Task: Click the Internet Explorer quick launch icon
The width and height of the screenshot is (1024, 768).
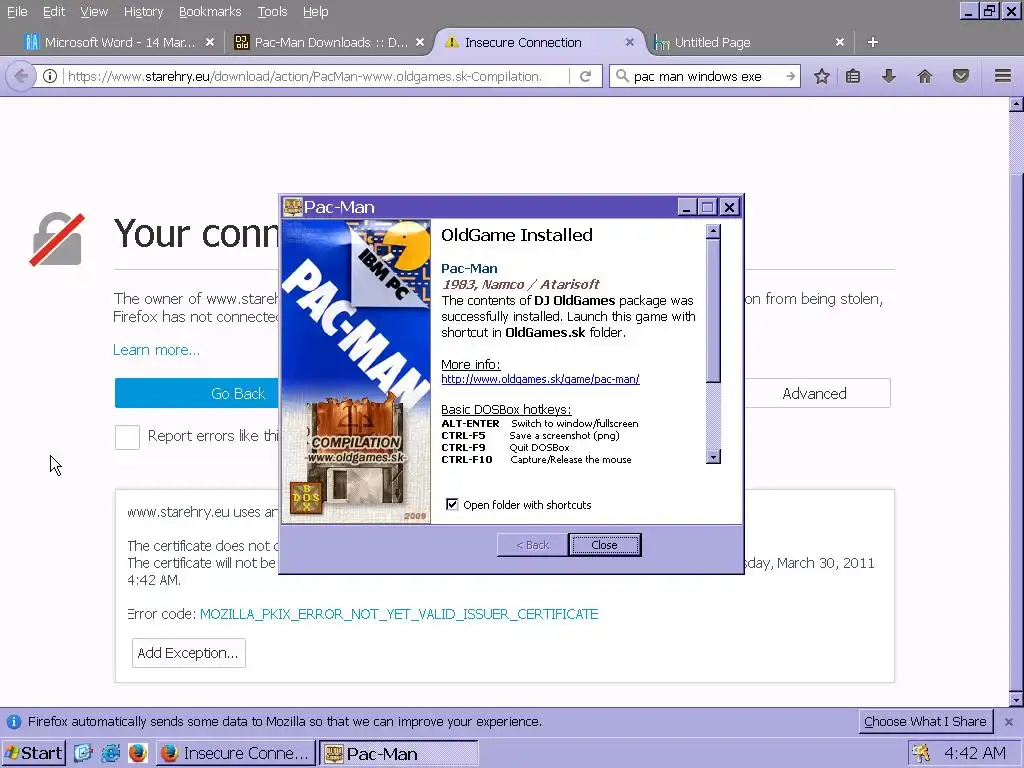Action: pos(110,754)
